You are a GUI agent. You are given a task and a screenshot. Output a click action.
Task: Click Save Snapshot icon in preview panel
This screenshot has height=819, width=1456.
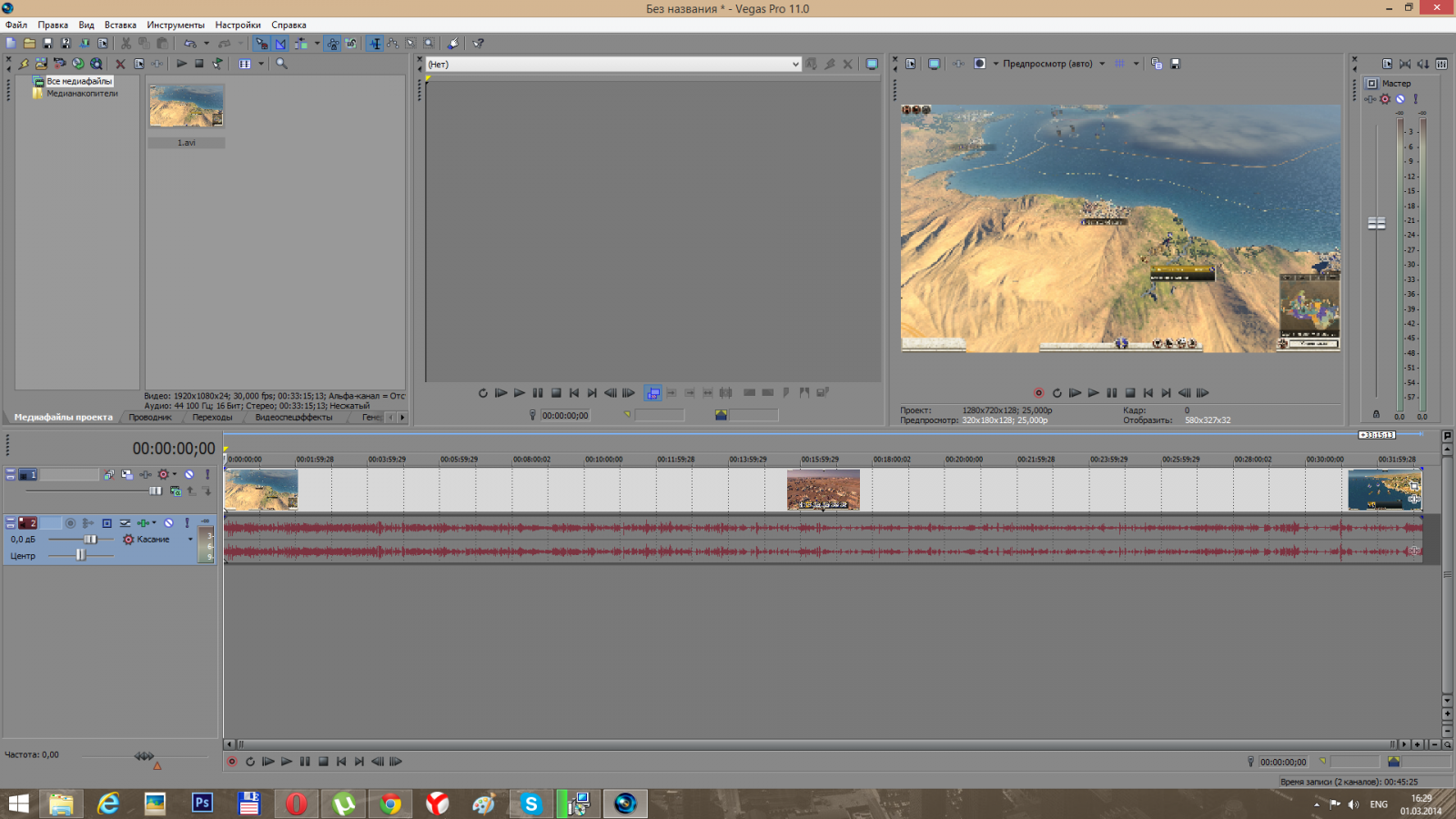point(1175,64)
